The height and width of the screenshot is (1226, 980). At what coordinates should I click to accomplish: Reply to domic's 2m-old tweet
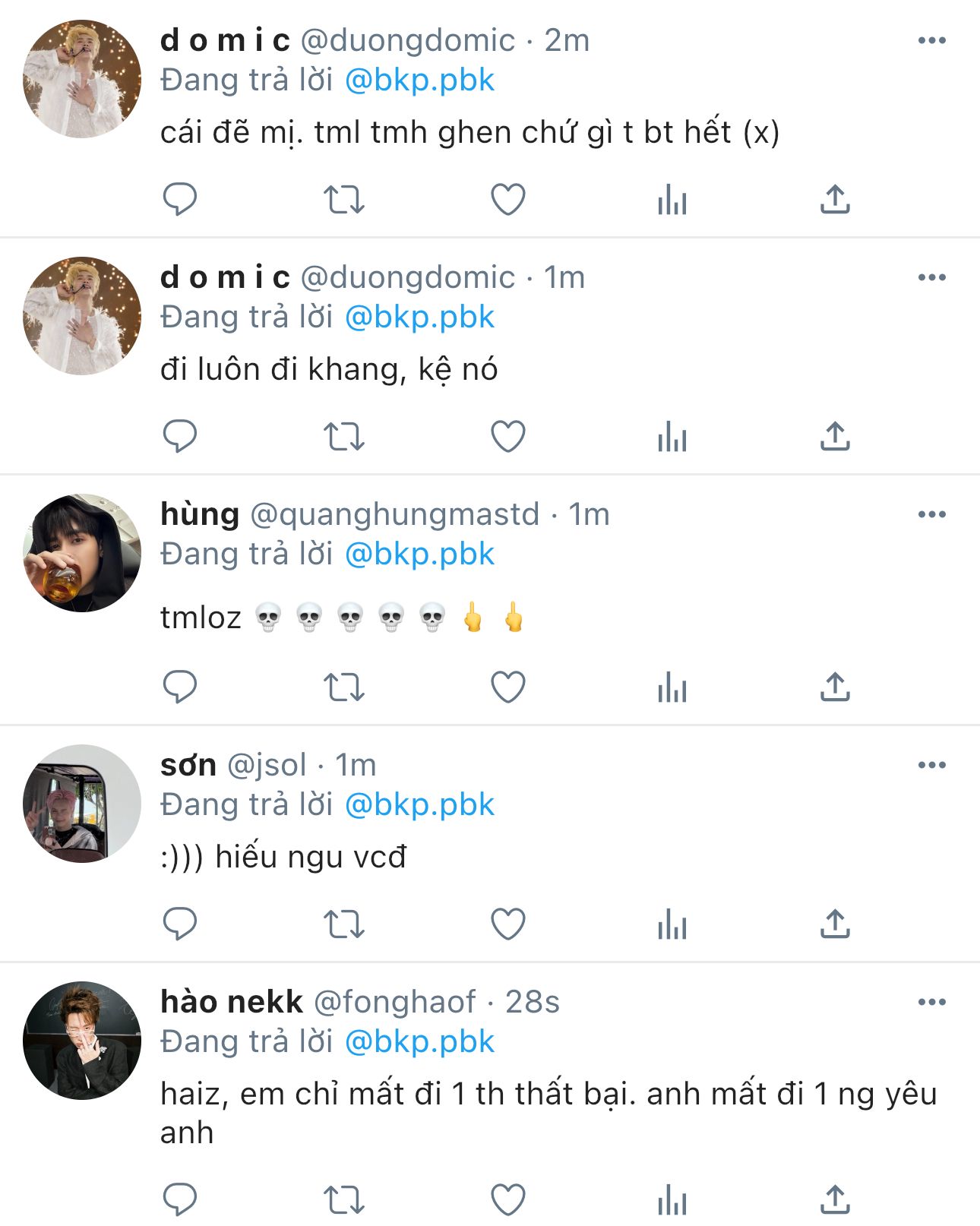[180, 200]
